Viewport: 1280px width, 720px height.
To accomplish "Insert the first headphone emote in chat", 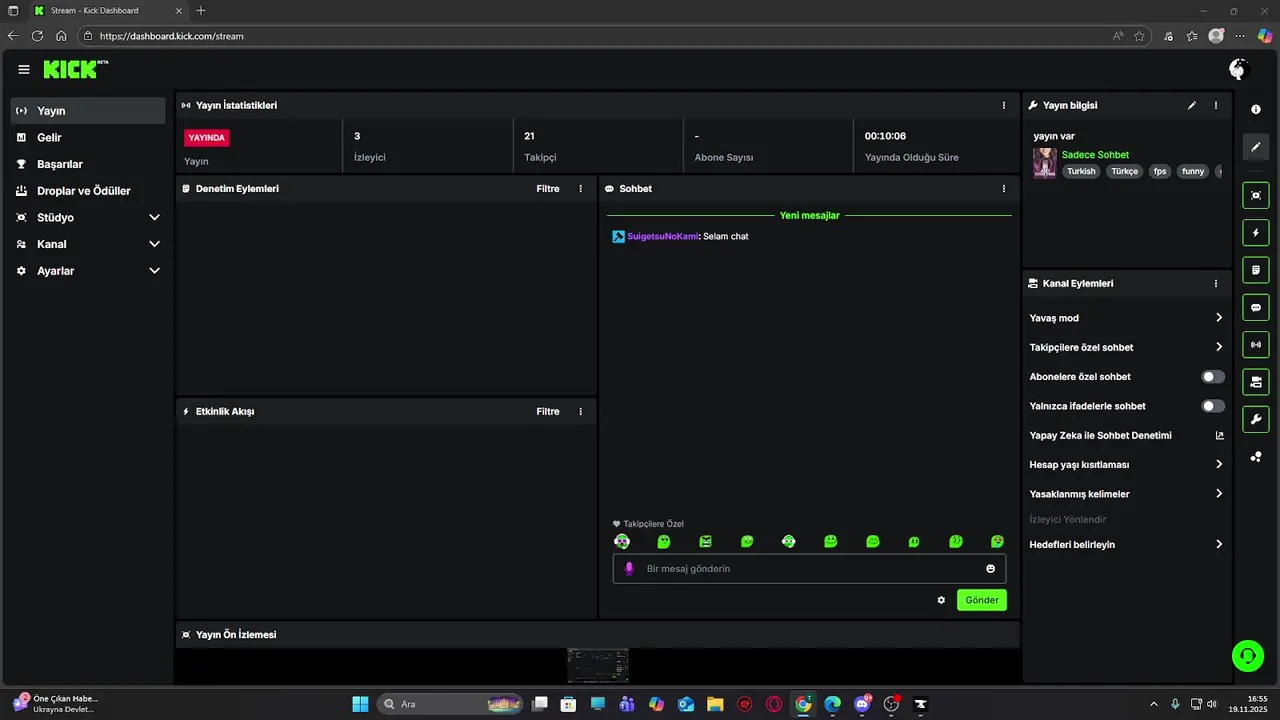I will (x=622, y=542).
